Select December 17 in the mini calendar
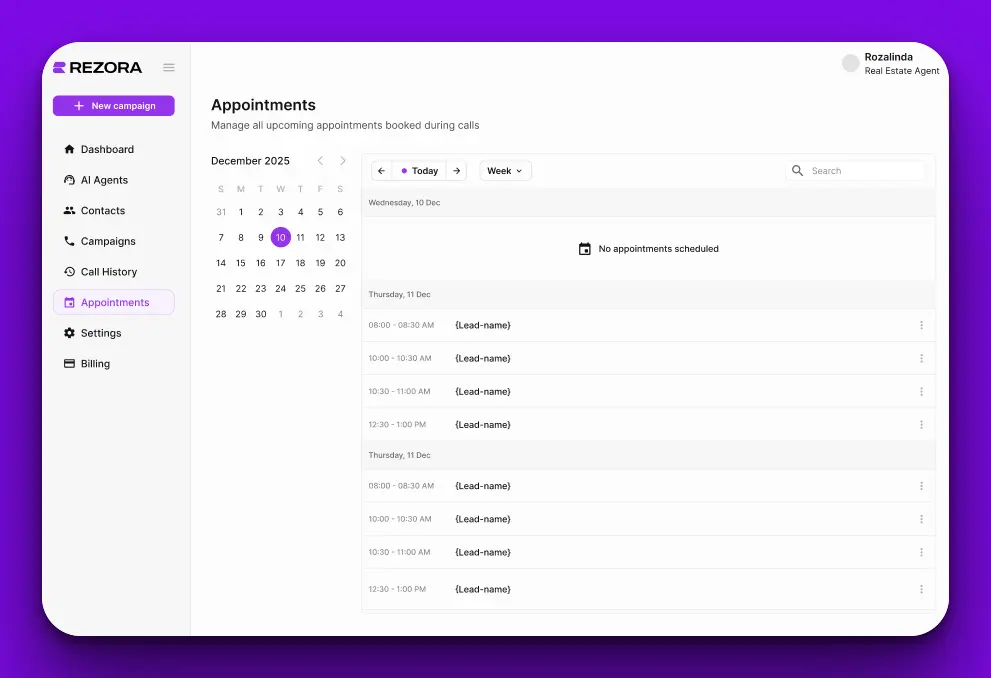Viewport: 991px width, 678px height. point(280,263)
